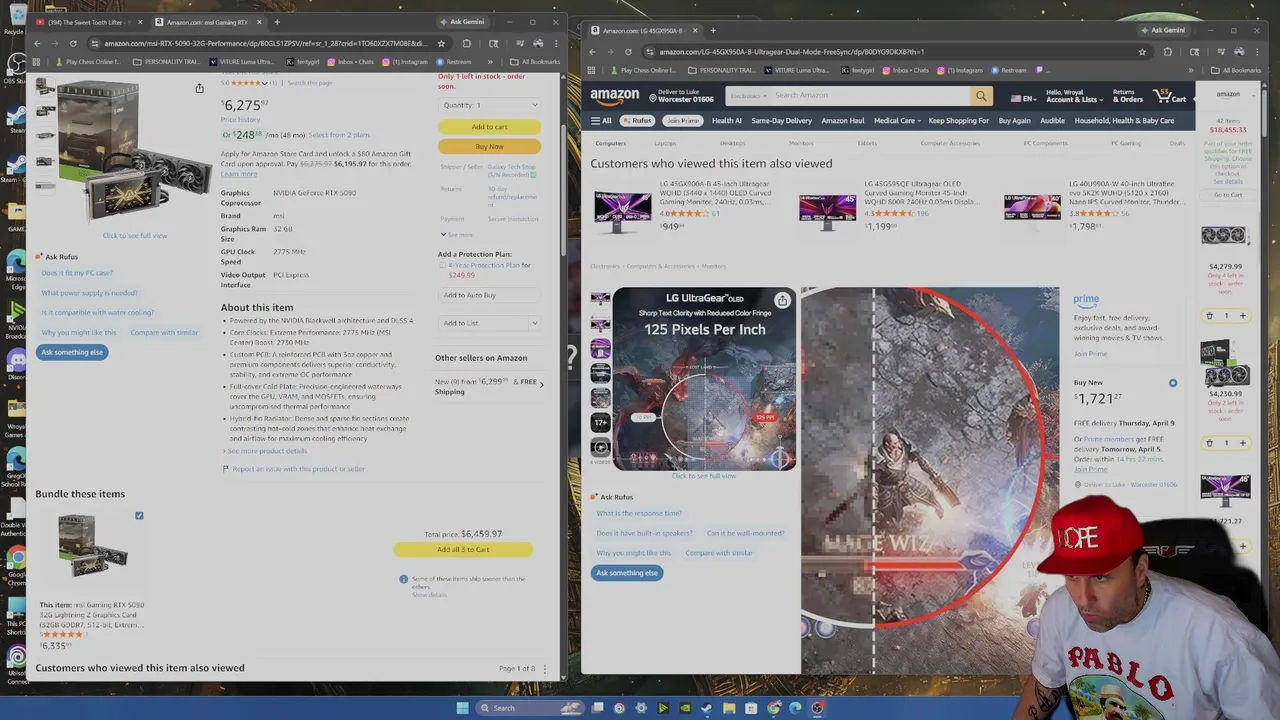1280x720 pixels.
Task: Expand the Add to List dropdown arrow
Action: click(534, 323)
